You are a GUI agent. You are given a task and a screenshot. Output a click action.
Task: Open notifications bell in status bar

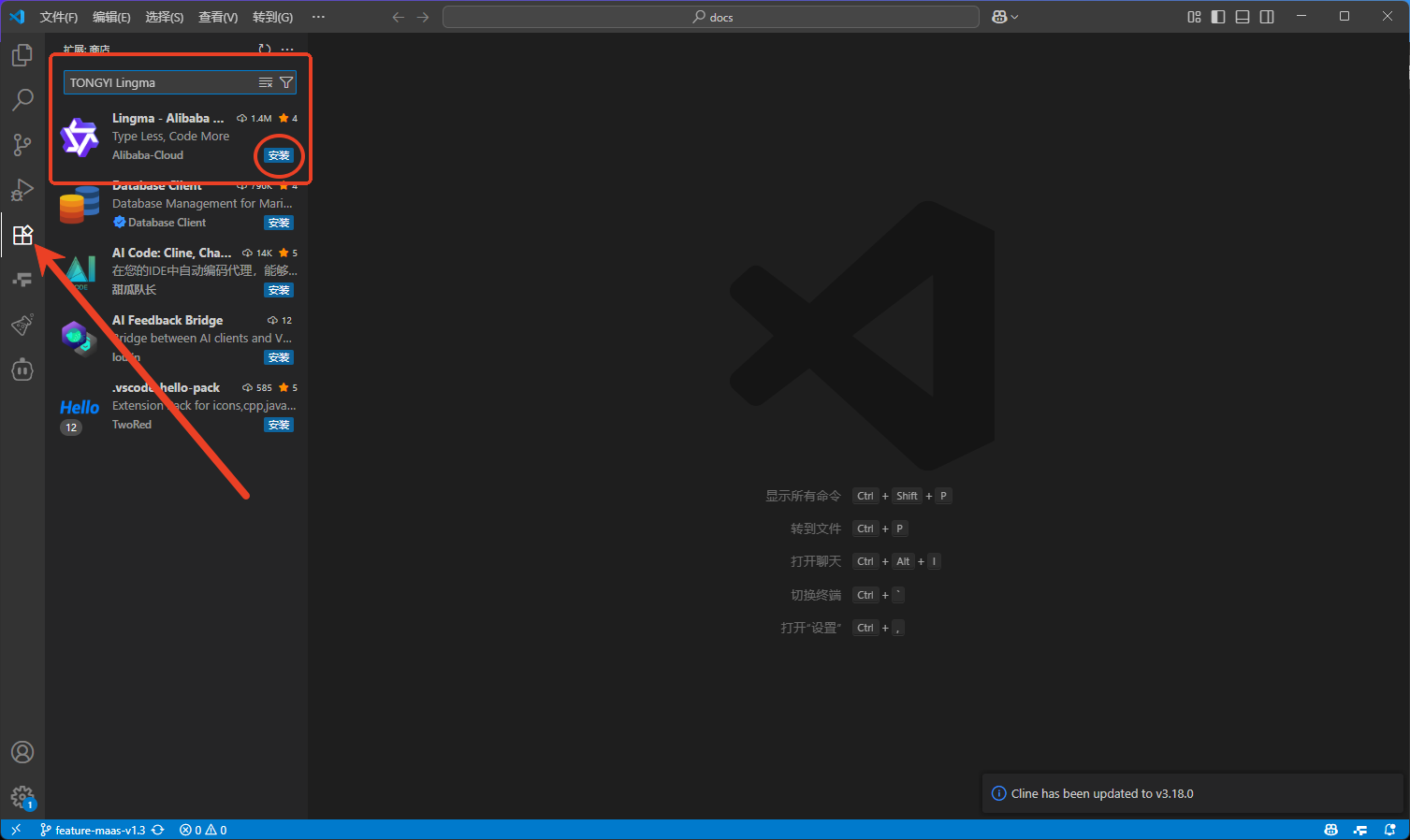[x=1390, y=830]
